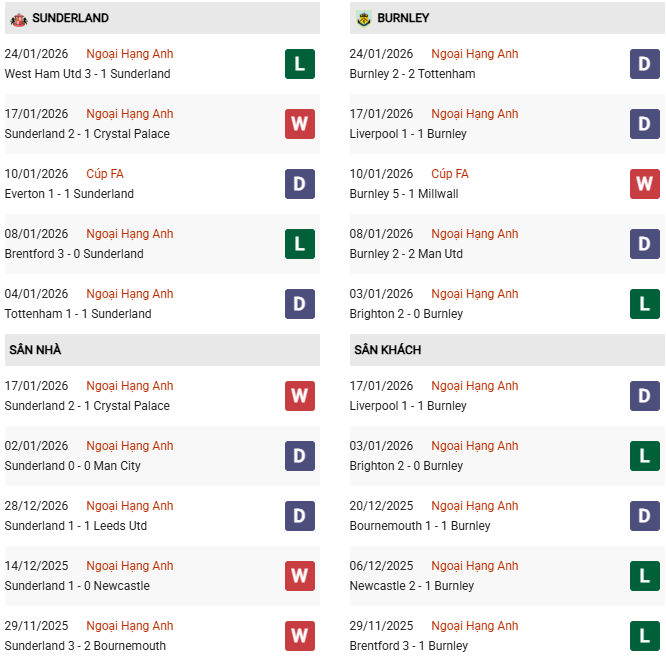Click the W badge for Sunderland 3-2 Bournemouth
The height and width of the screenshot is (659, 666).
(x=299, y=636)
